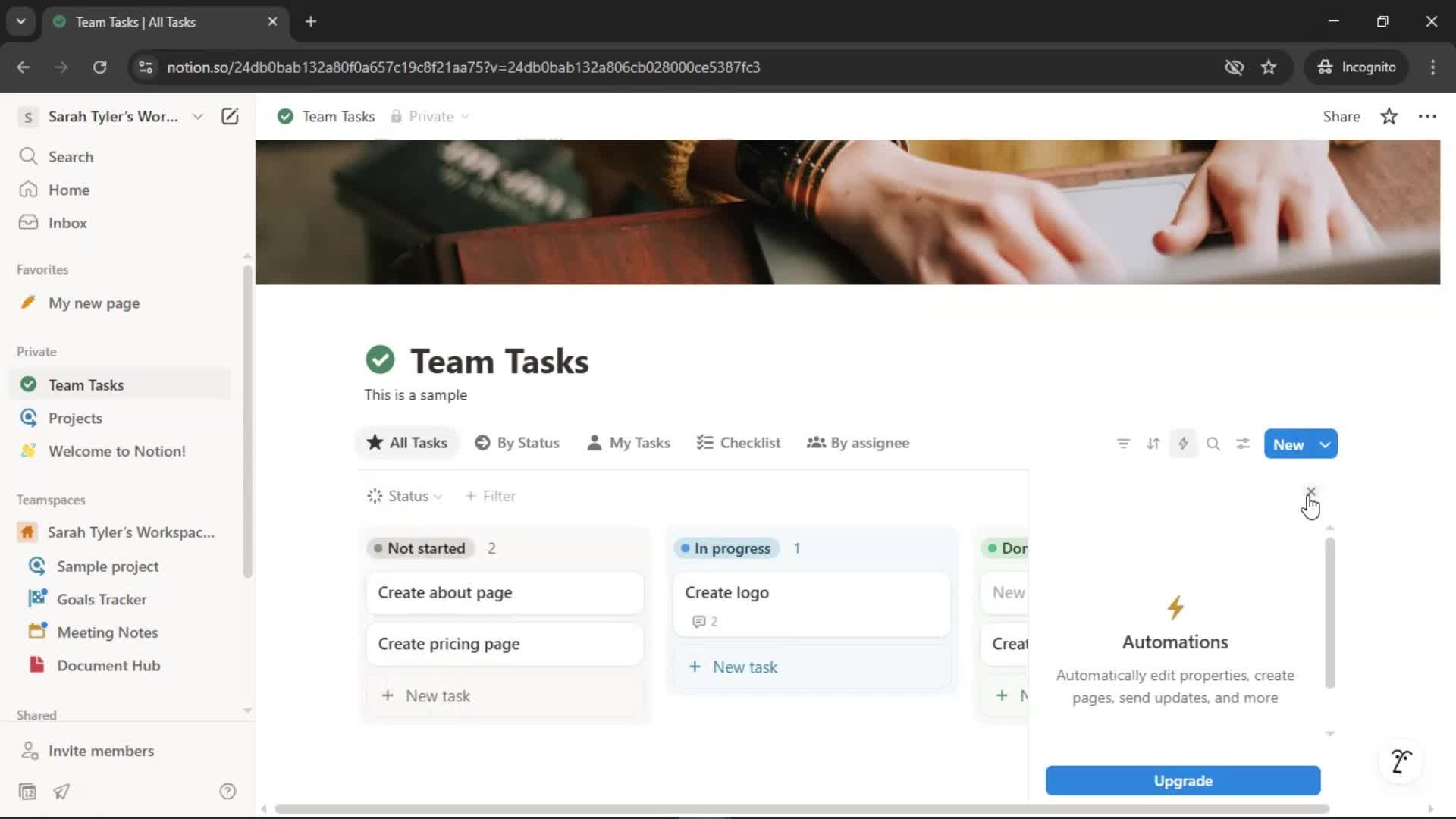Open the Meeting Notes page

121,632
